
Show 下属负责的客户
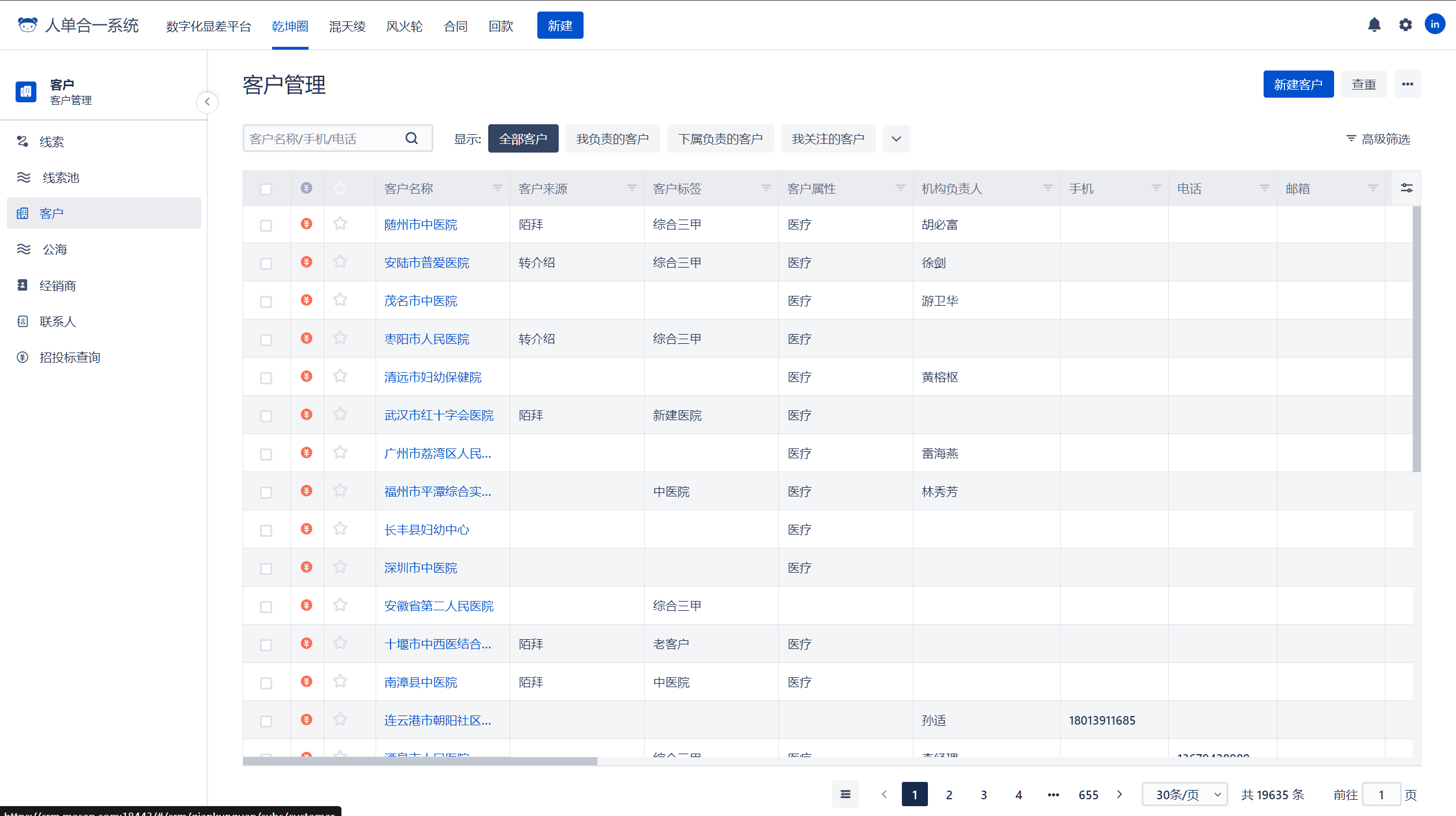pos(720,139)
